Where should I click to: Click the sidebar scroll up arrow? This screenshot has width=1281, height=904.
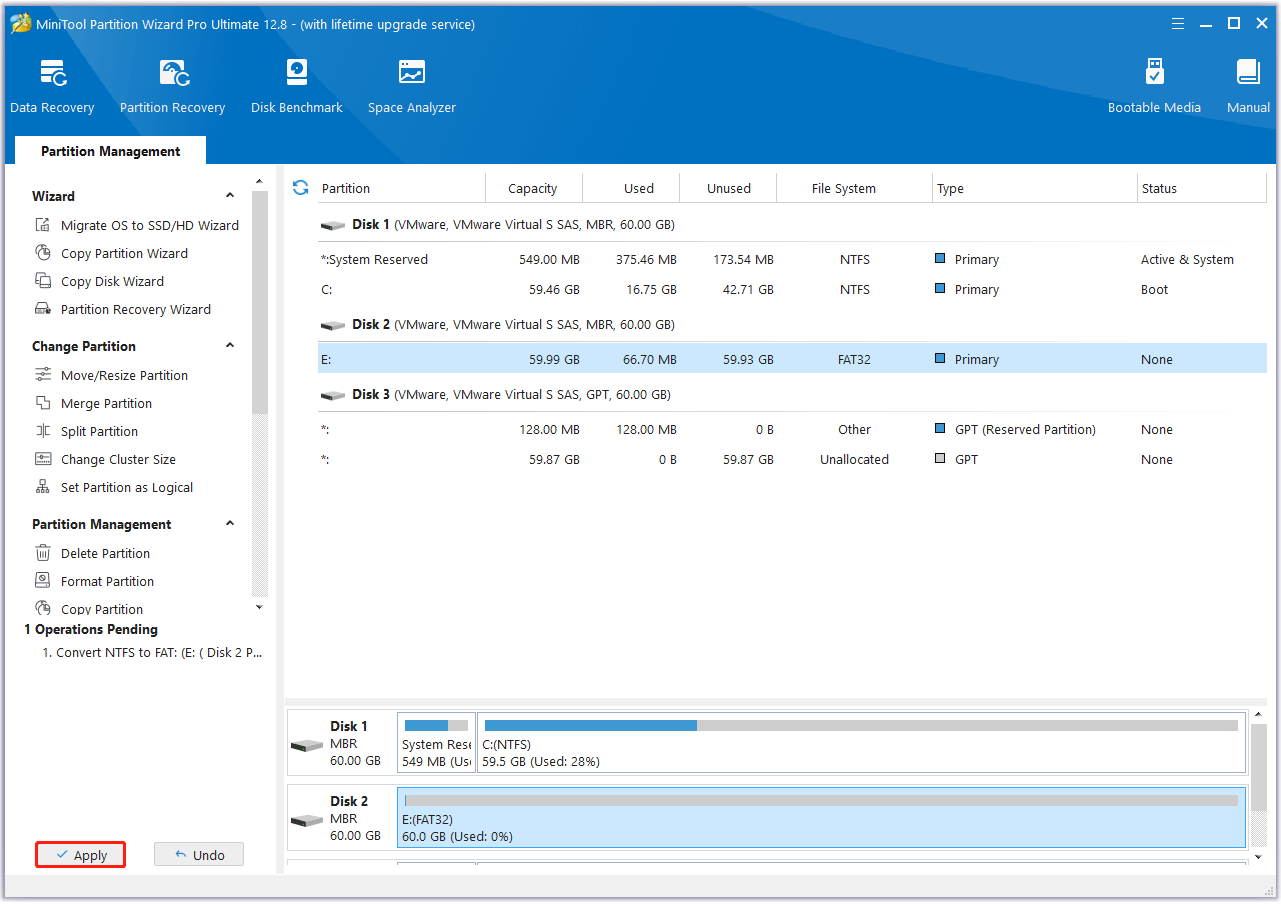(x=260, y=182)
